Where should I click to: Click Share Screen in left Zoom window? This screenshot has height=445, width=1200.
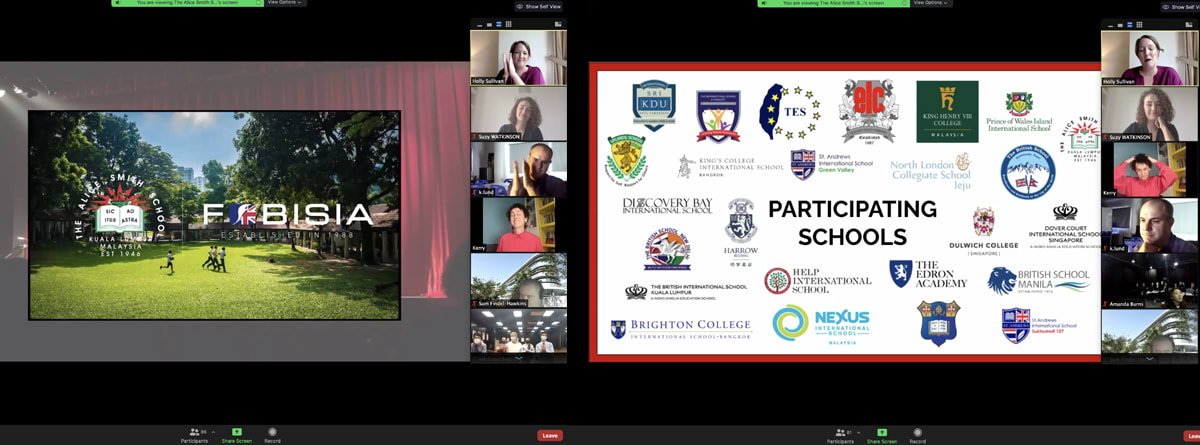point(237,435)
